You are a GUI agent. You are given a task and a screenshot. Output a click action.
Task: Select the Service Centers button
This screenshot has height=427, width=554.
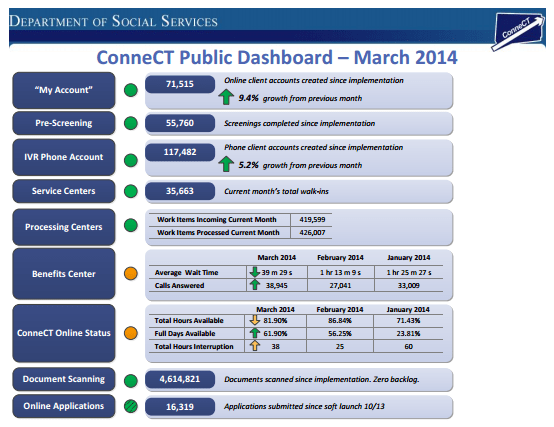[64, 191]
